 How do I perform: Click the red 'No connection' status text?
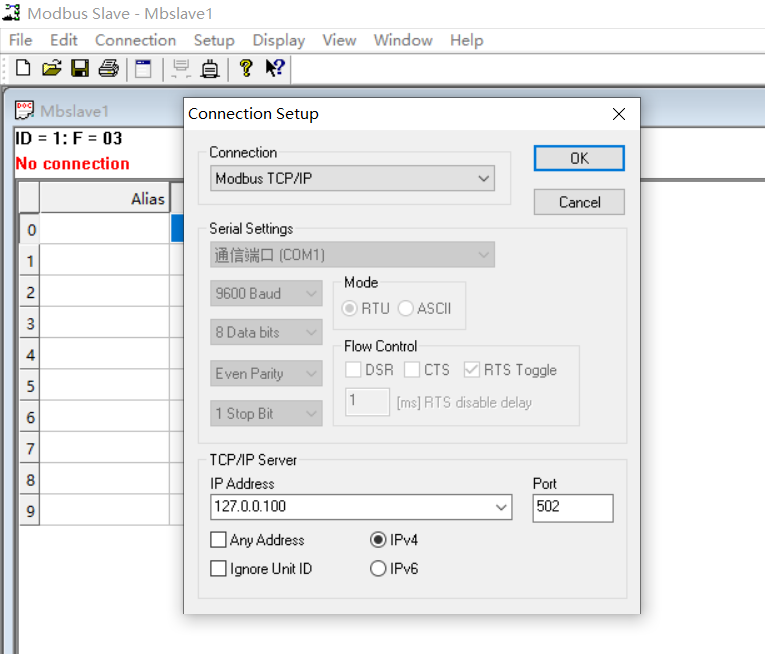click(72, 163)
